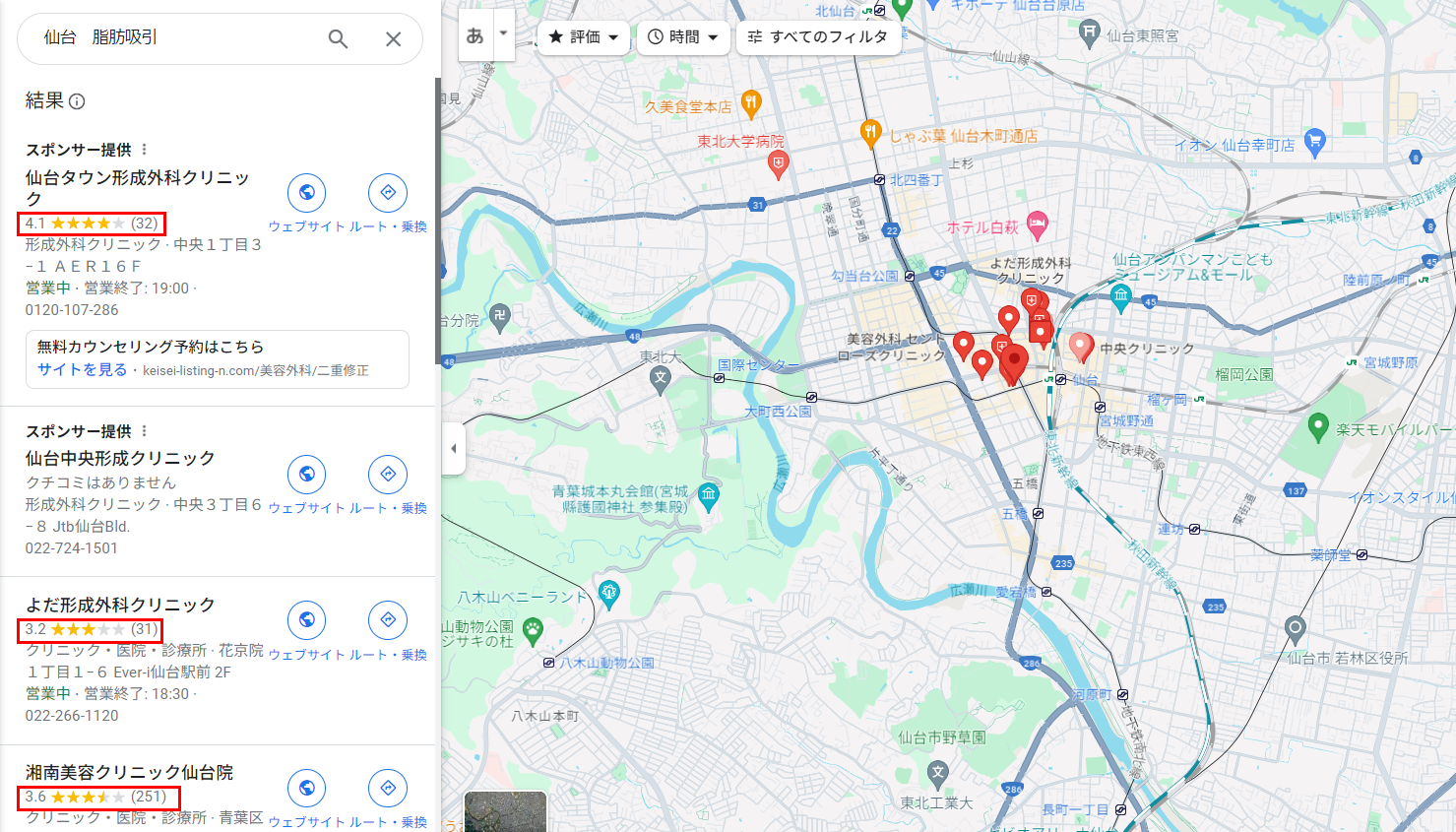The image size is (1456, 832).
Task: Expand the dropdown arrow beside あ
Action: pyautogui.click(x=504, y=32)
